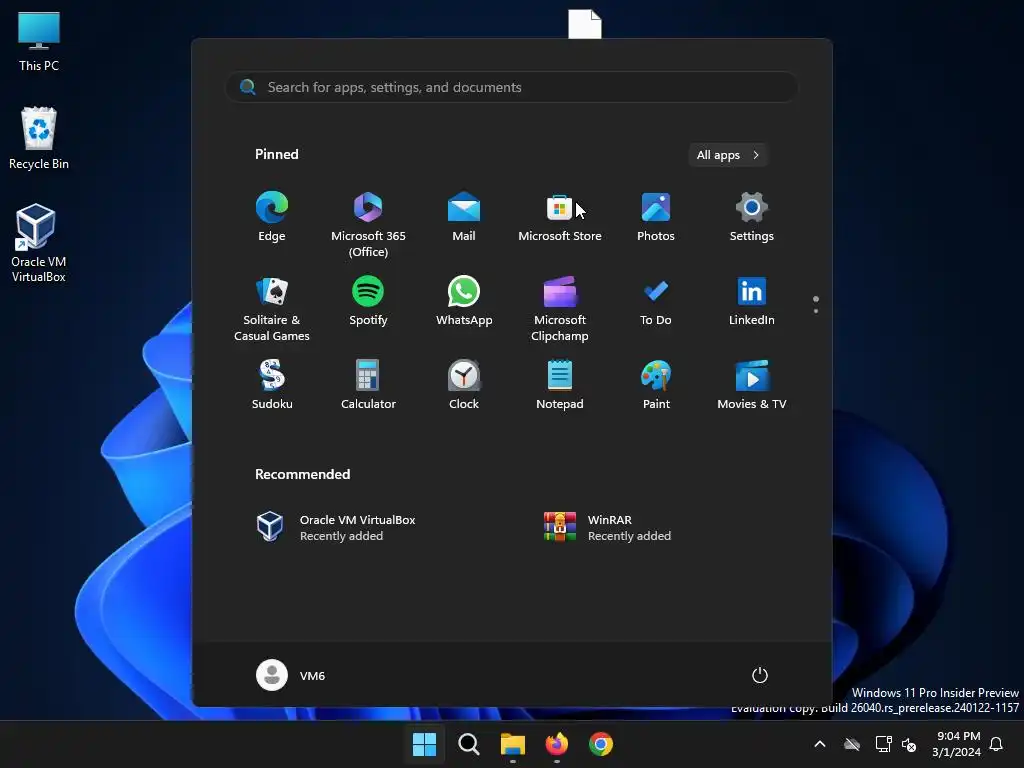This screenshot has height=768, width=1024.
Task: Launch Microsoft 365 (Office) app
Action: (x=368, y=225)
